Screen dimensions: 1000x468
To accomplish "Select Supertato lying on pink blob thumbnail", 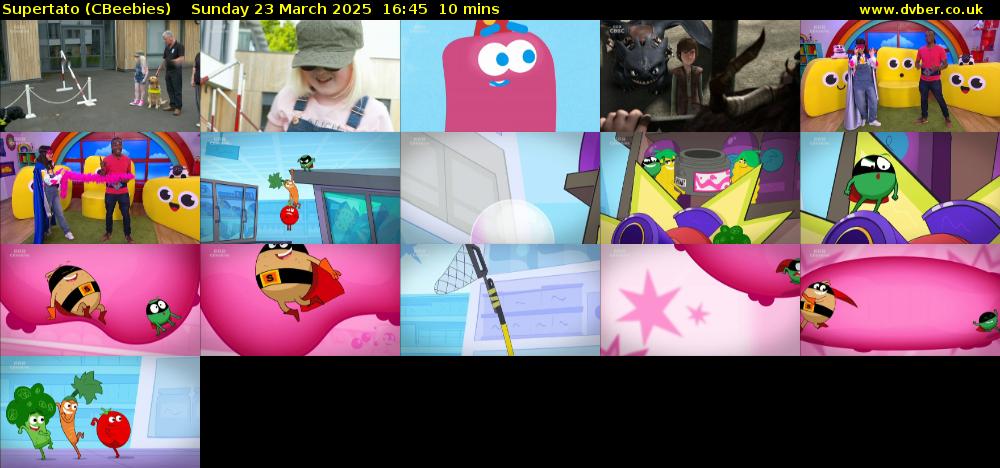I will click(100, 300).
